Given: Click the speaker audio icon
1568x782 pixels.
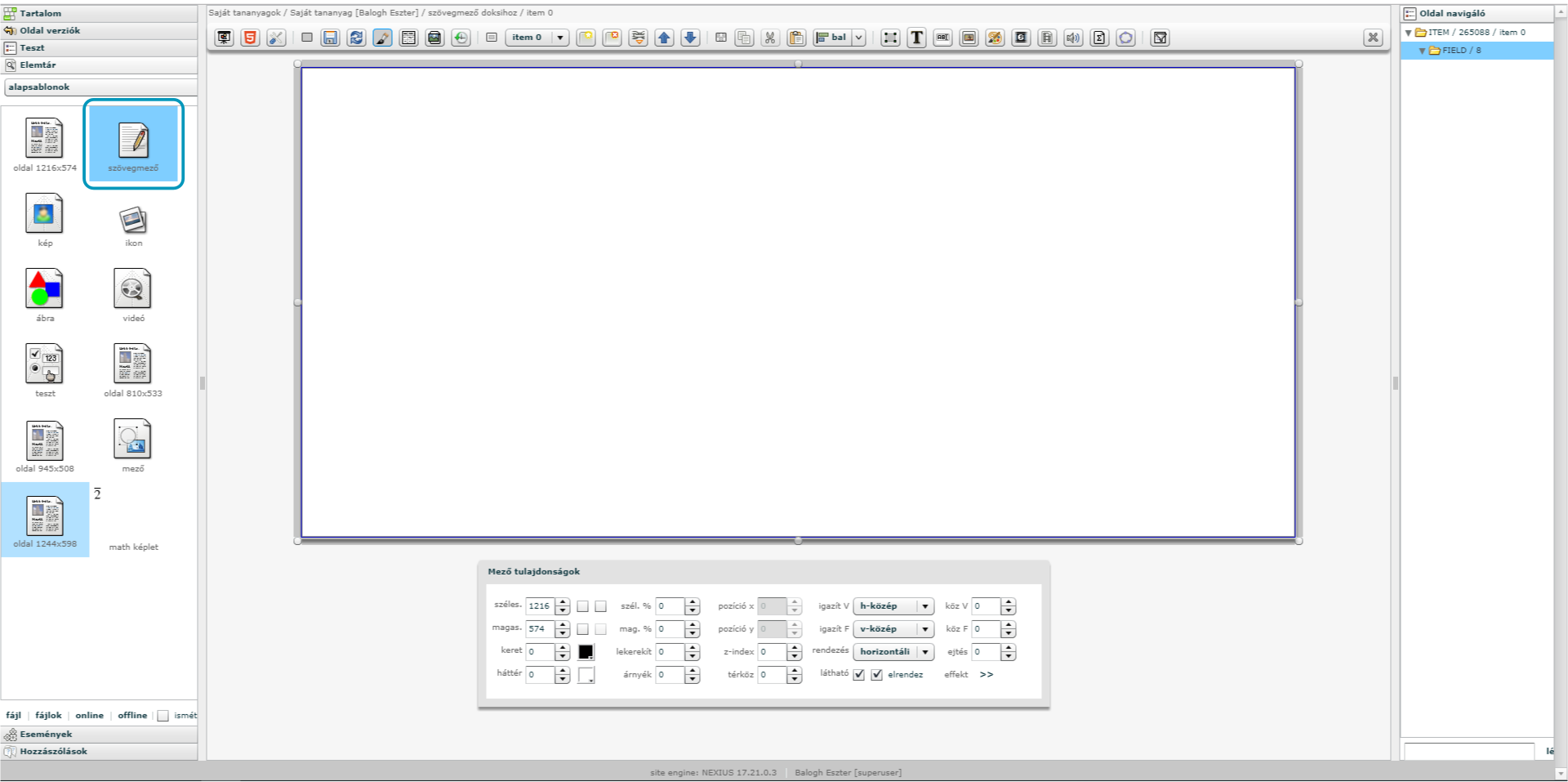Looking at the screenshot, I should click(x=1073, y=38).
